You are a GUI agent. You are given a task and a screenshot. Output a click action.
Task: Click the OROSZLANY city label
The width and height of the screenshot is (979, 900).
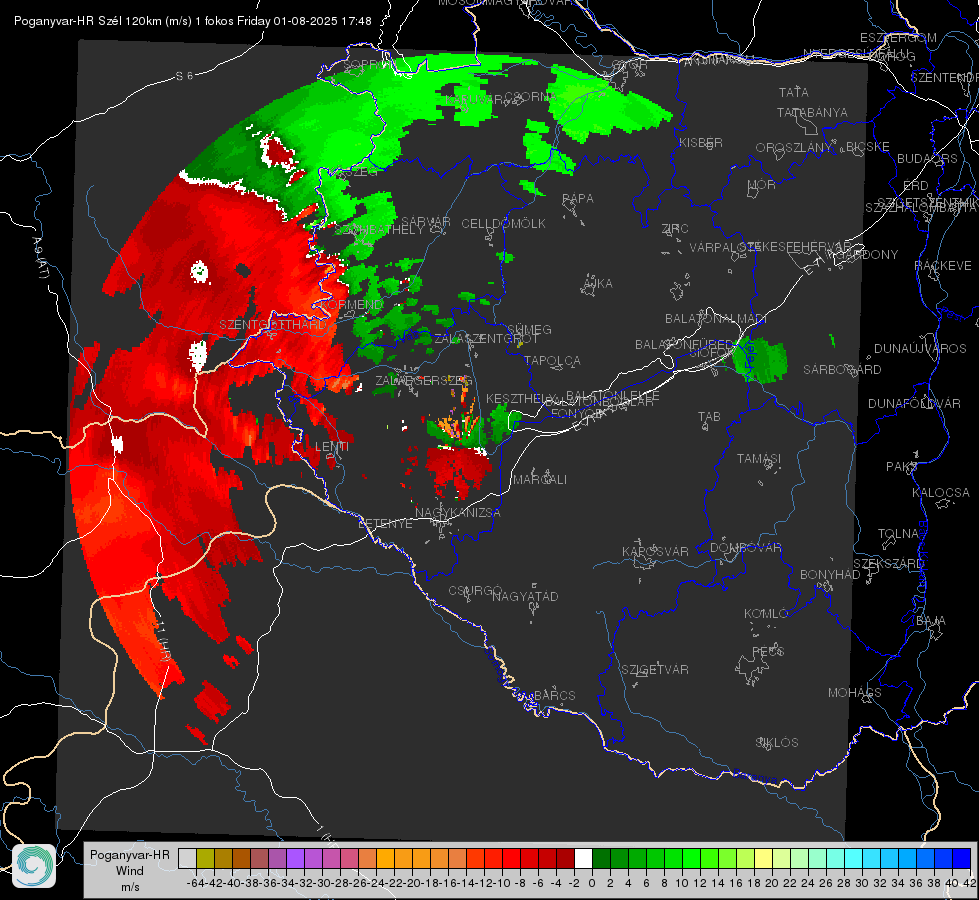[x=794, y=148]
